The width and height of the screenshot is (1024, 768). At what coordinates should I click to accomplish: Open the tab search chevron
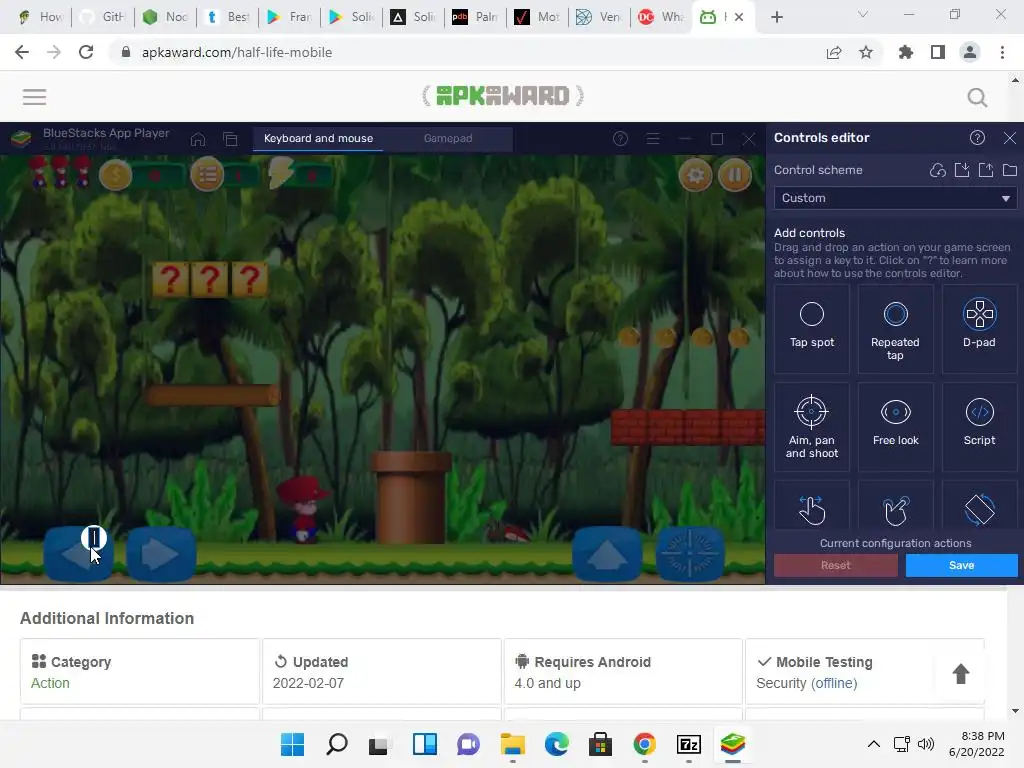863,14
